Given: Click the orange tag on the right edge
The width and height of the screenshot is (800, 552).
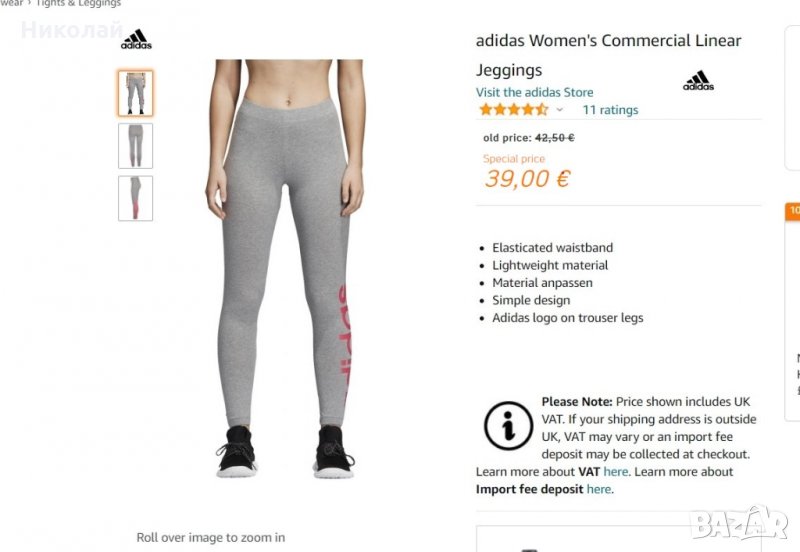Looking at the screenshot, I should coord(793,211).
